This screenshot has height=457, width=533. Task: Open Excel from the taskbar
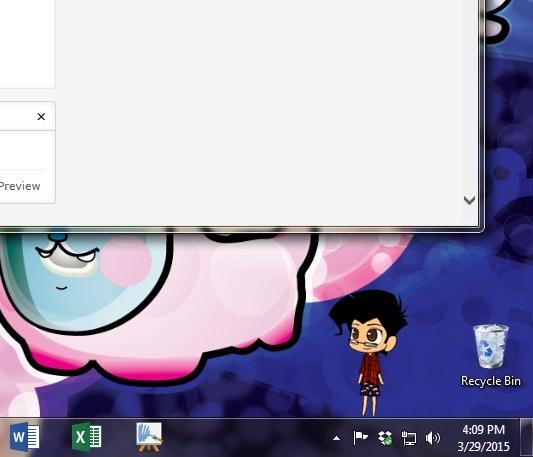coord(86,437)
